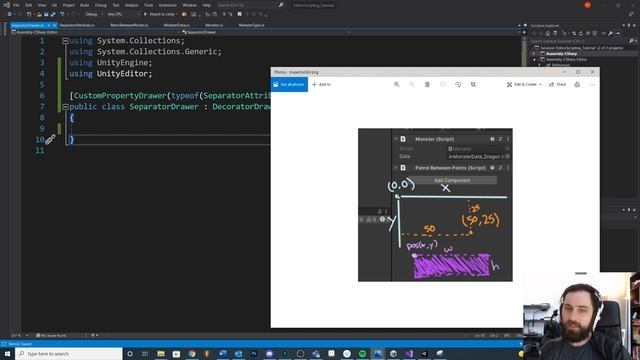640x360 pixels.
Task: Click the Open File icon in the toolbar
Action: 39,14
